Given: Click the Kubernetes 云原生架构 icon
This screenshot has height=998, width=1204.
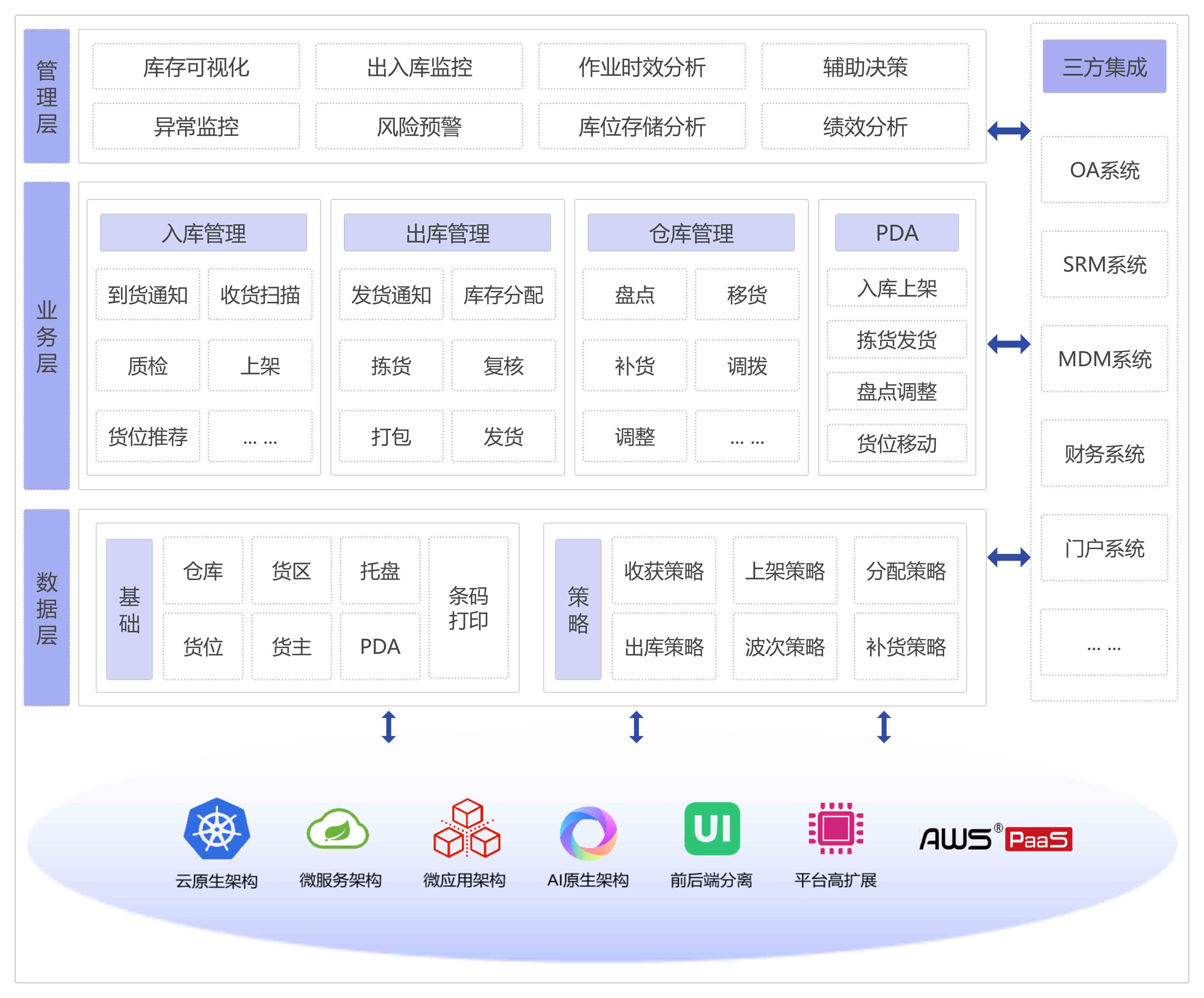Looking at the screenshot, I should click(x=217, y=829).
